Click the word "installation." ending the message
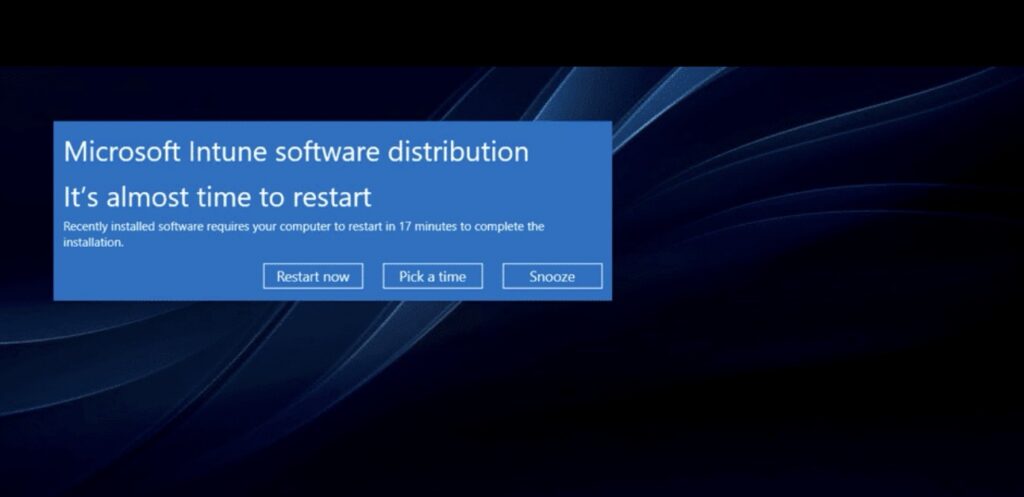The image size is (1024, 497). point(93,242)
